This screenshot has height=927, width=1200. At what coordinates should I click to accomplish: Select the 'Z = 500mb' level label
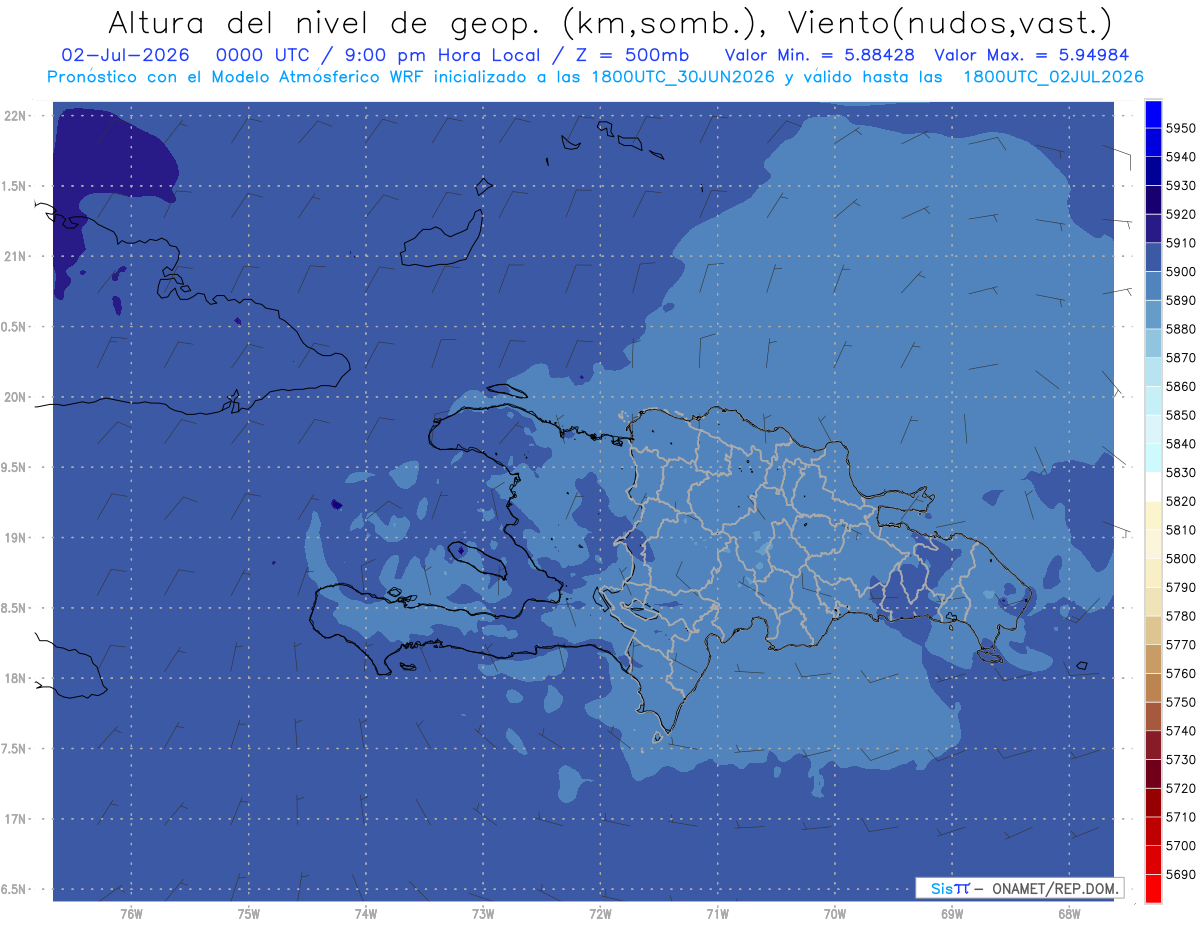click(631, 55)
